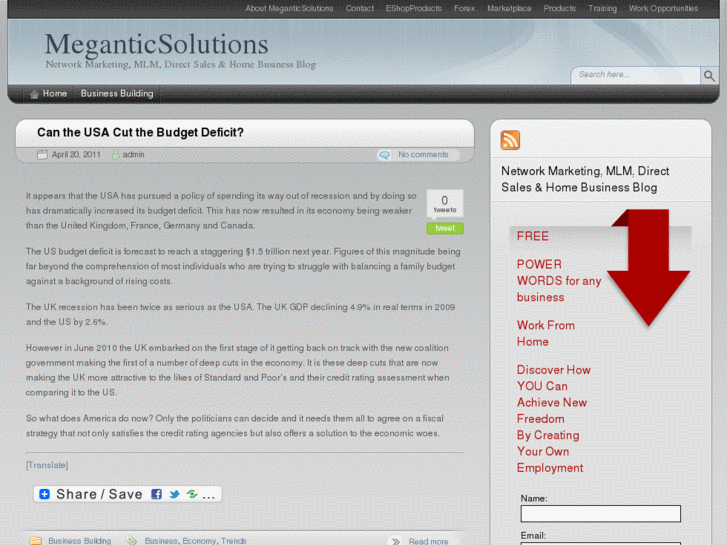Open the Contact page
727x545 pixels.
[x=360, y=8]
